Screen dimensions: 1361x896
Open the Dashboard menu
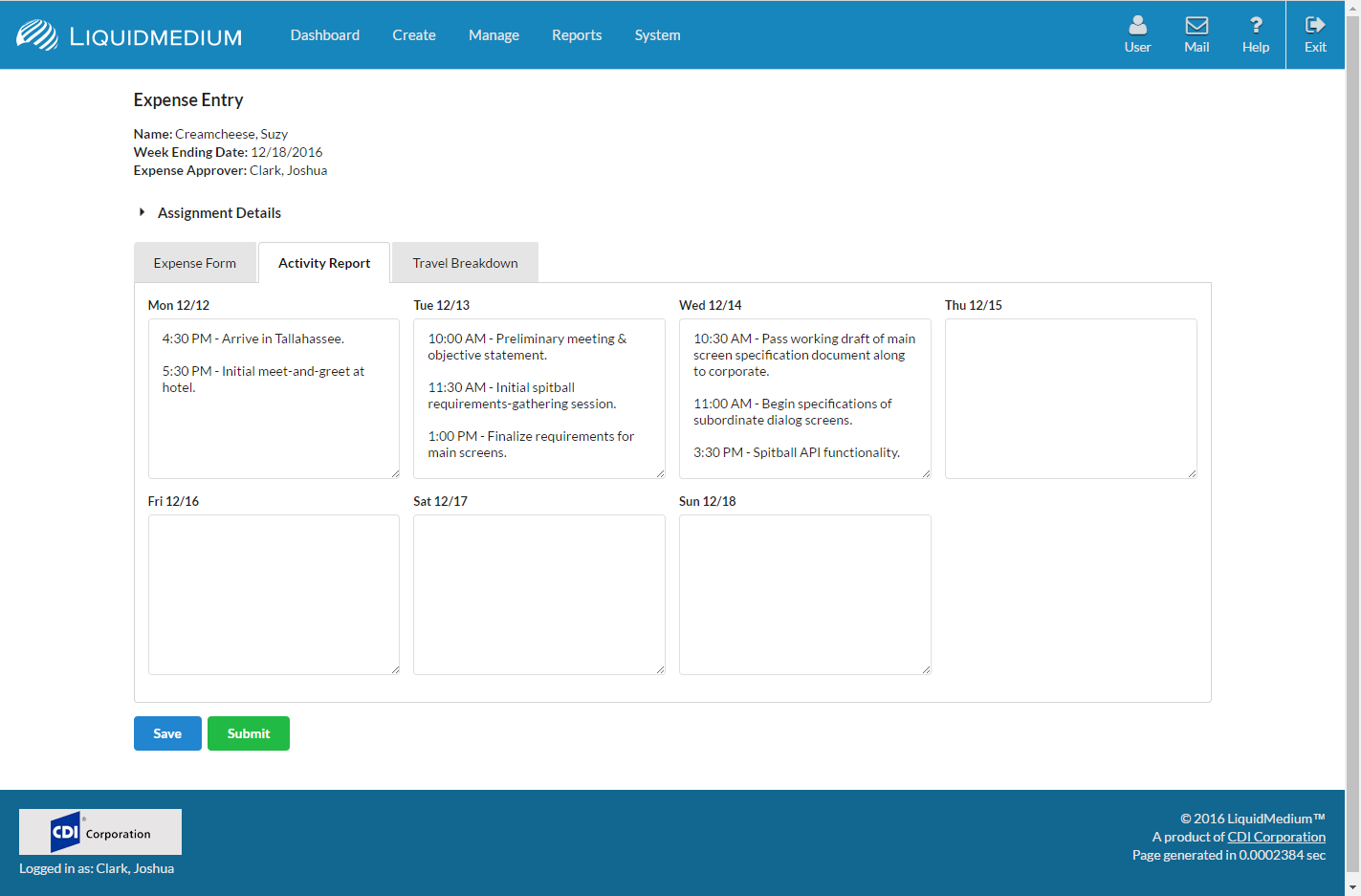coord(325,35)
